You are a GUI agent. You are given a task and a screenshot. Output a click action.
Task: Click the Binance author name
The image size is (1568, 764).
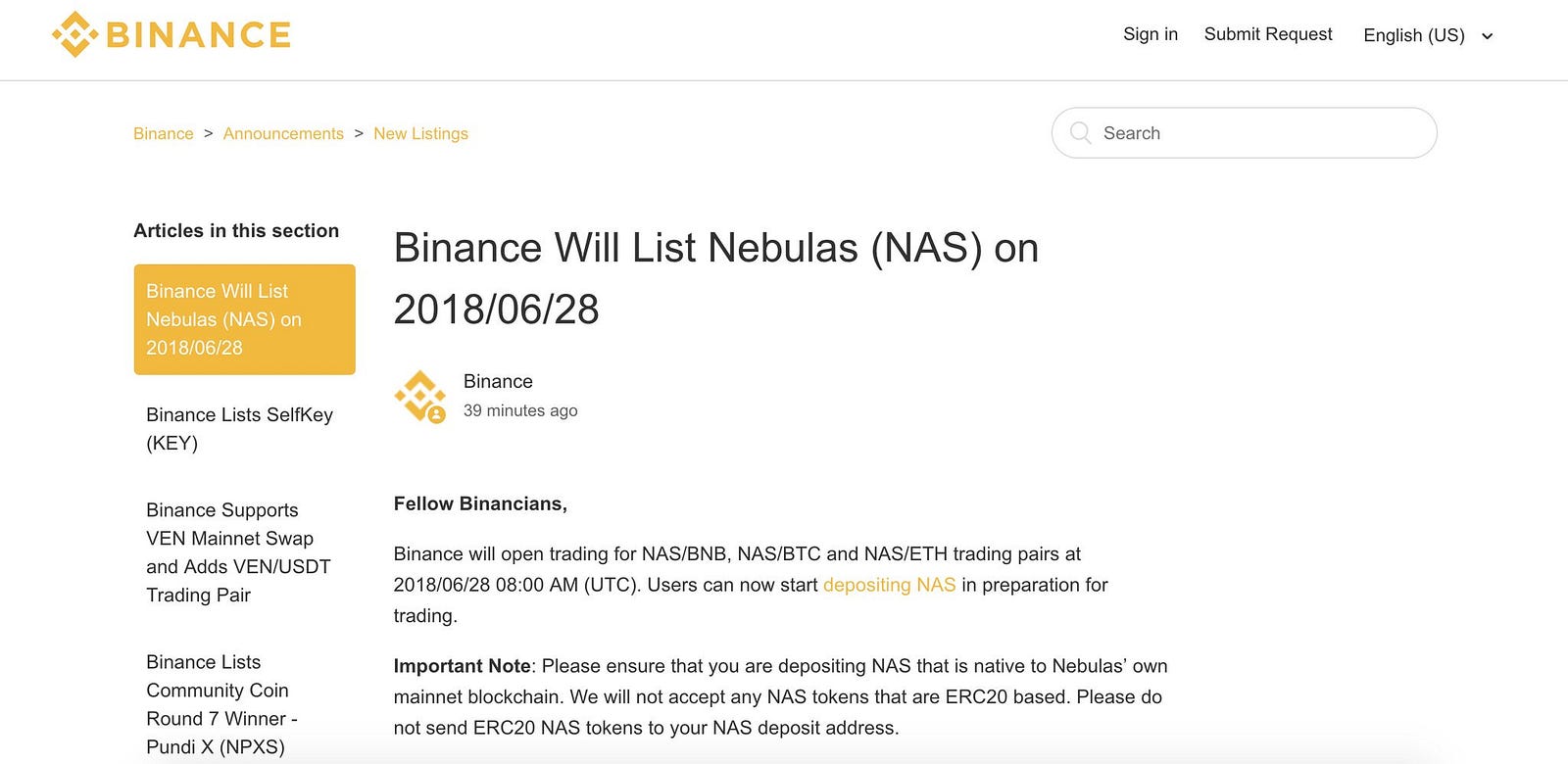pyautogui.click(x=498, y=381)
